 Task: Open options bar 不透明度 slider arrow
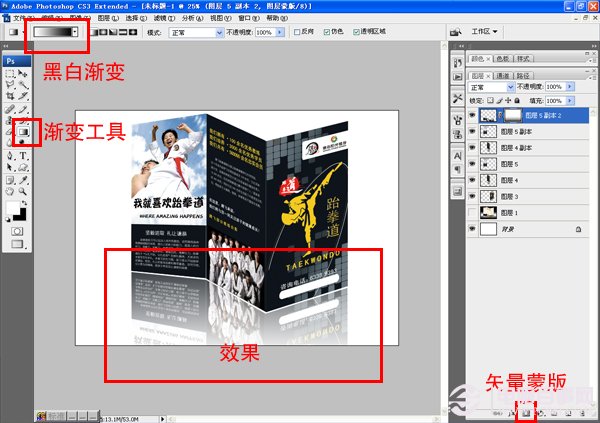[280, 33]
